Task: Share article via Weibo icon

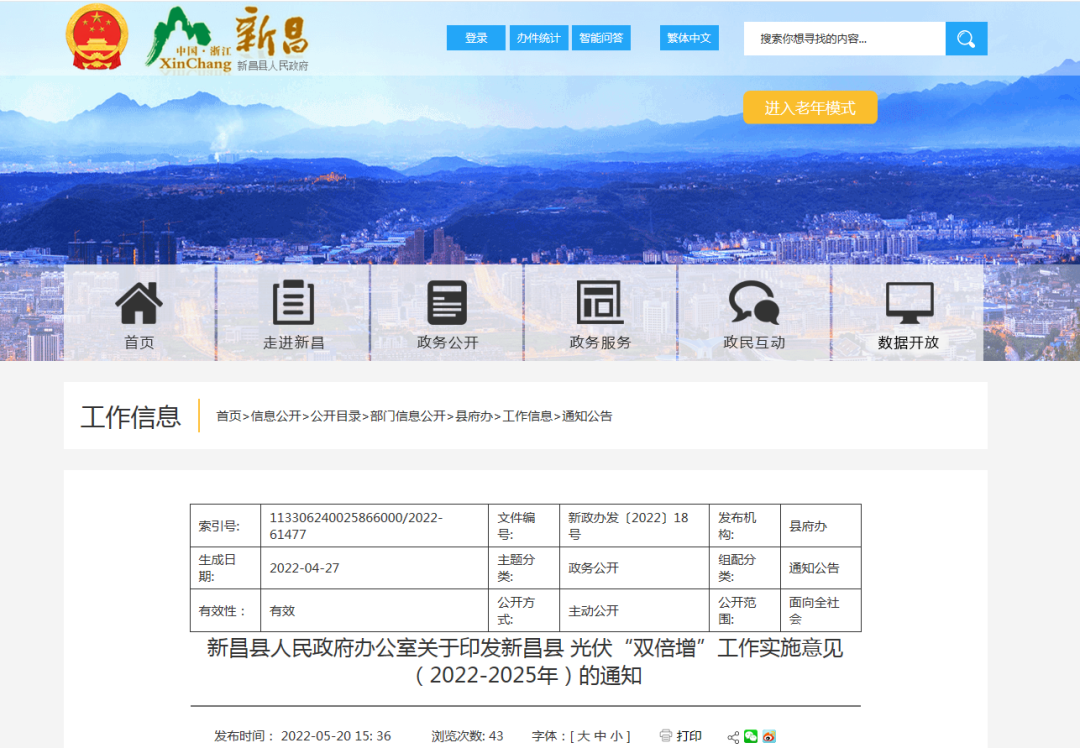Action: pyautogui.click(x=768, y=737)
